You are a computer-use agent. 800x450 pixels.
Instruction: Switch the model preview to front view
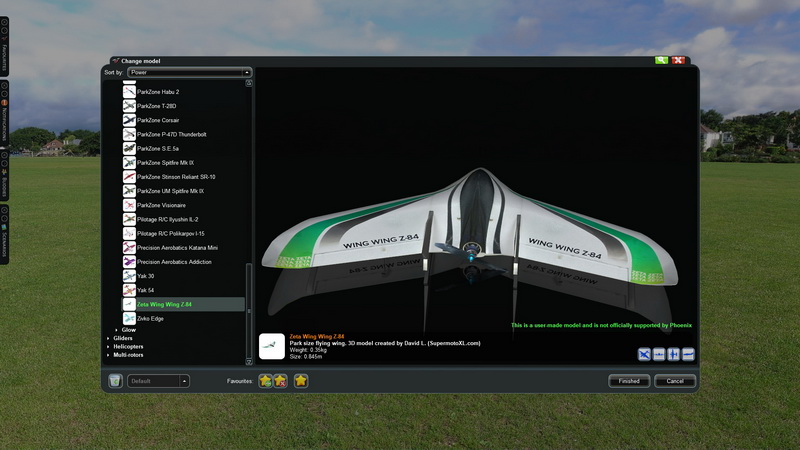point(659,354)
